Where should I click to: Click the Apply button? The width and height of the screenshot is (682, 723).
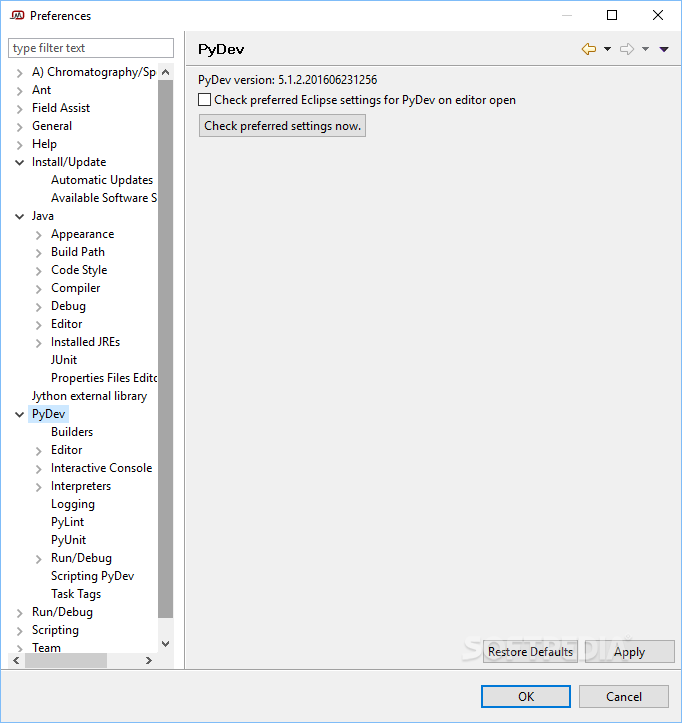coord(629,652)
